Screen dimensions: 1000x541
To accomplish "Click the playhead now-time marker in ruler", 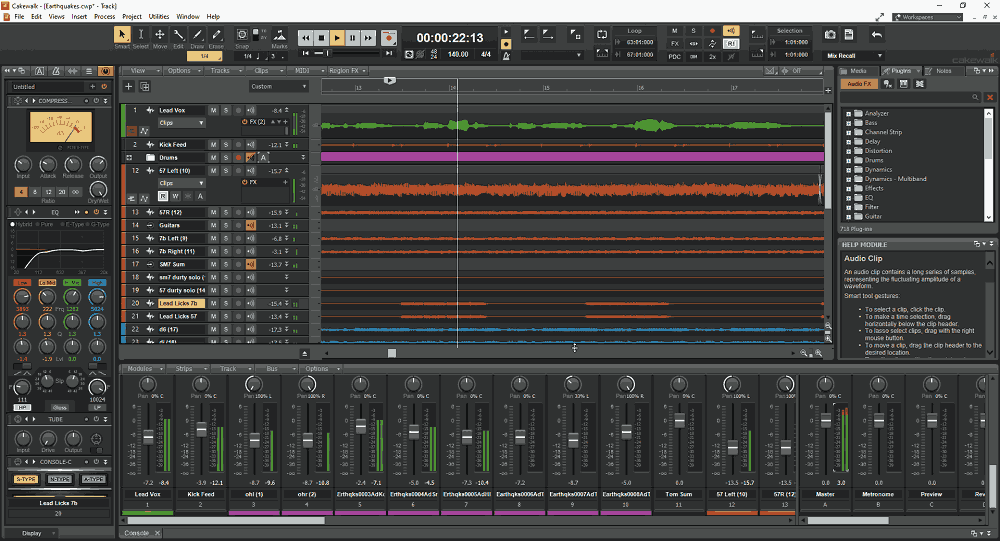I will [390, 80].
